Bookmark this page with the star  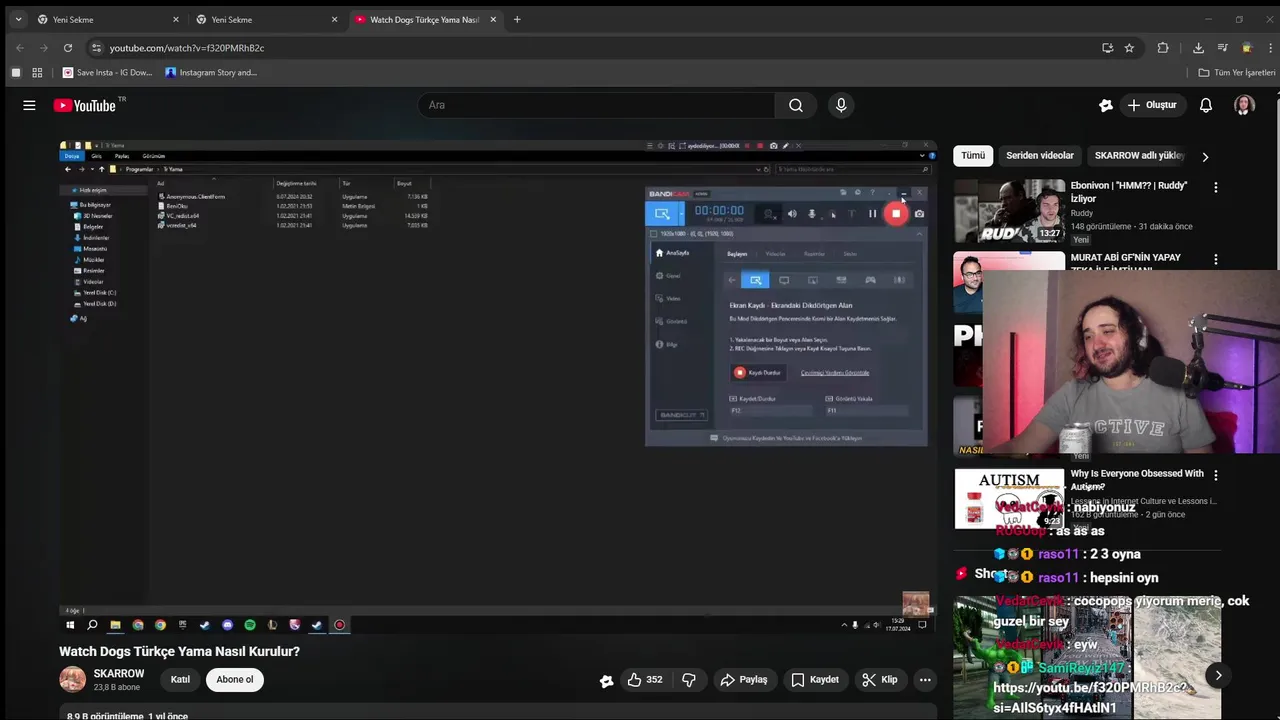click(x=1129, y=48)
